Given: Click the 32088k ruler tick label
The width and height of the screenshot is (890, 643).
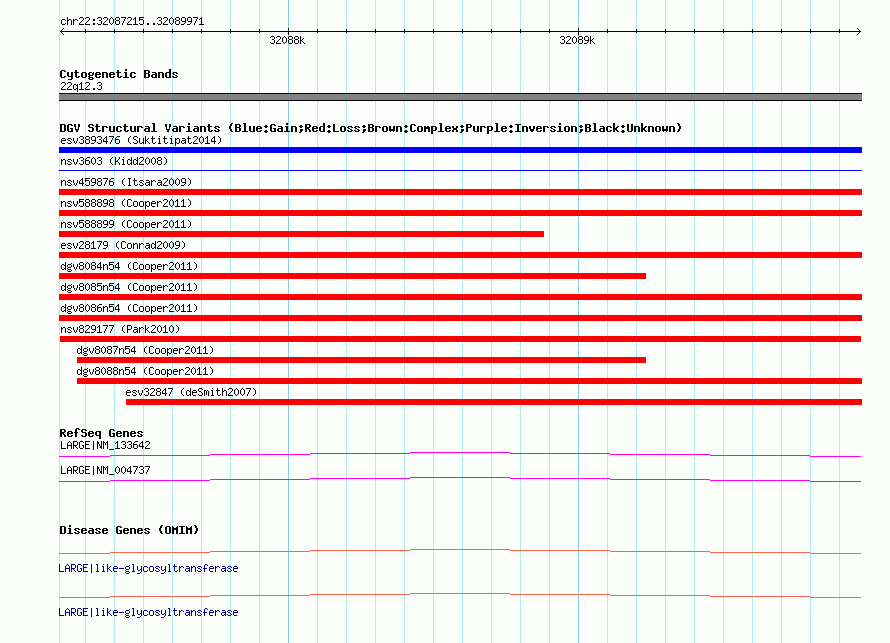Looking at the screenshot, I should click(287, 40).
